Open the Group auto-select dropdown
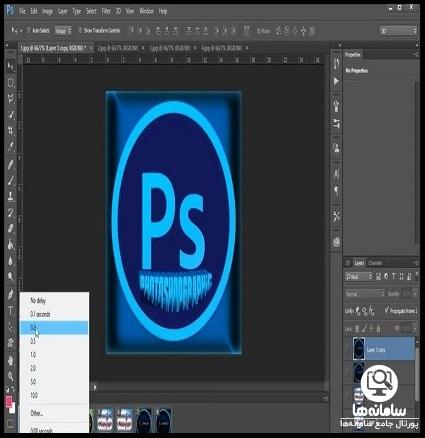Viewport: 425px width, 438px height. click(x=63, y=31)
